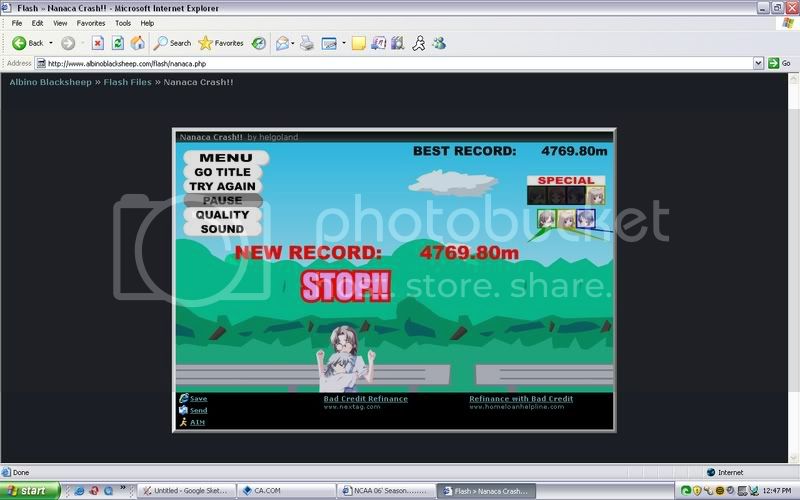Open the Windows Start menu

pos(30,491)
